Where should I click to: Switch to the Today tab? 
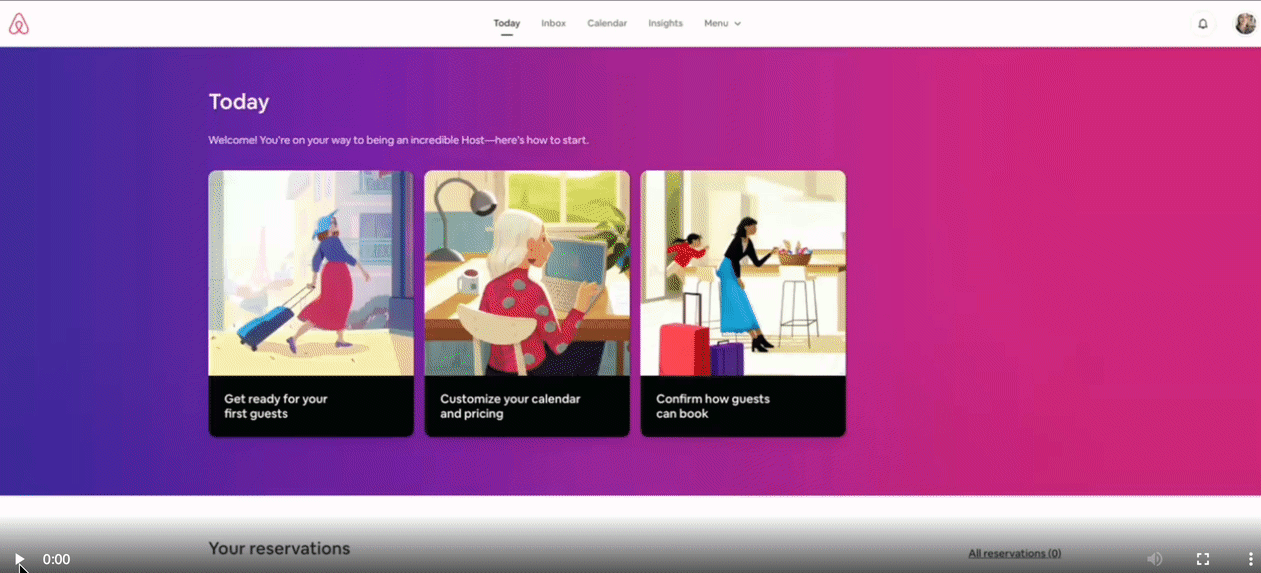(x=507, y=23)
